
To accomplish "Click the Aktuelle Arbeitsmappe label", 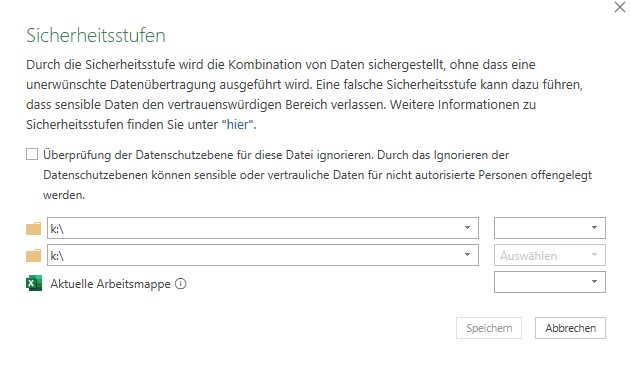I will coord(110,284).
